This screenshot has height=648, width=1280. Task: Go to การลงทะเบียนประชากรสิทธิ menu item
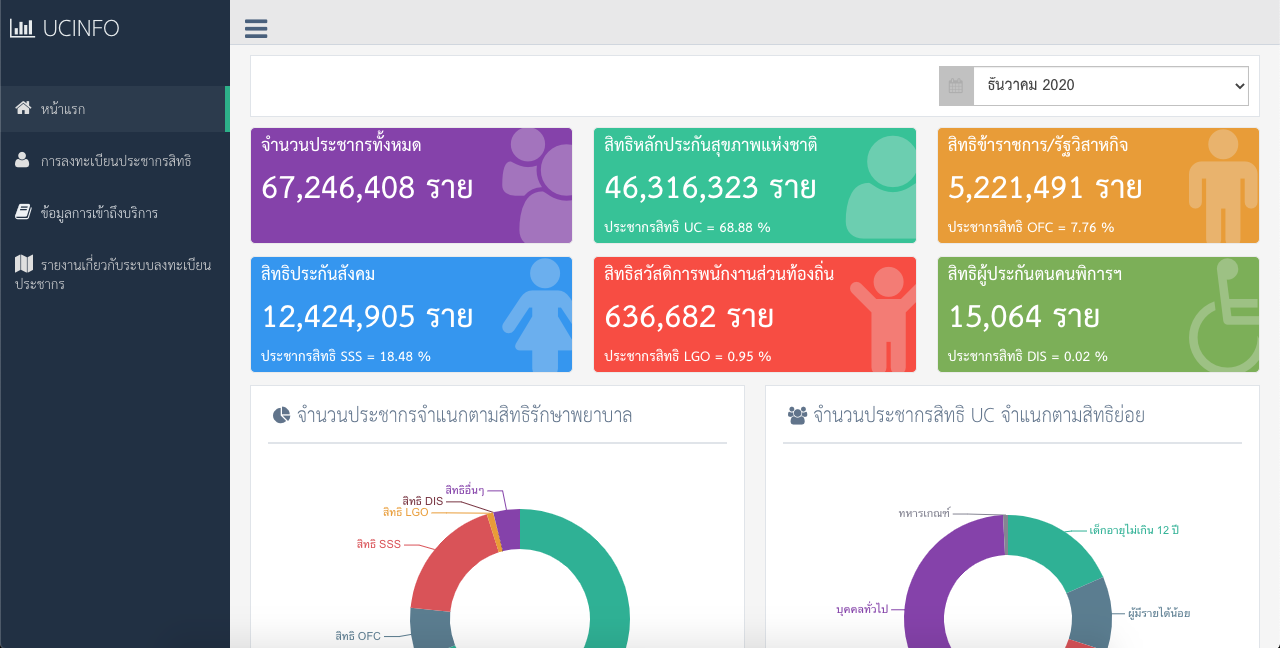pyautogui.click(x=115, y=161)
